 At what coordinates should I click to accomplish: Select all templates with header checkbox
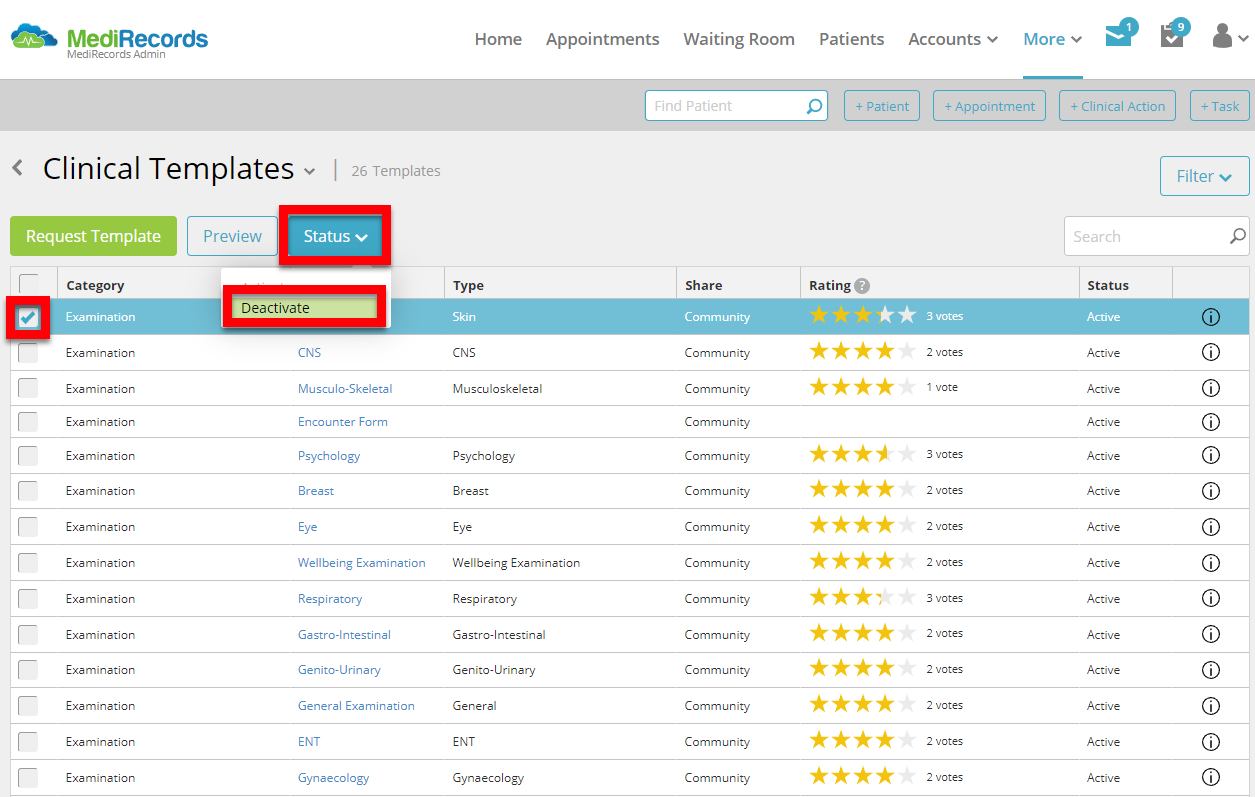coord(28,284)
